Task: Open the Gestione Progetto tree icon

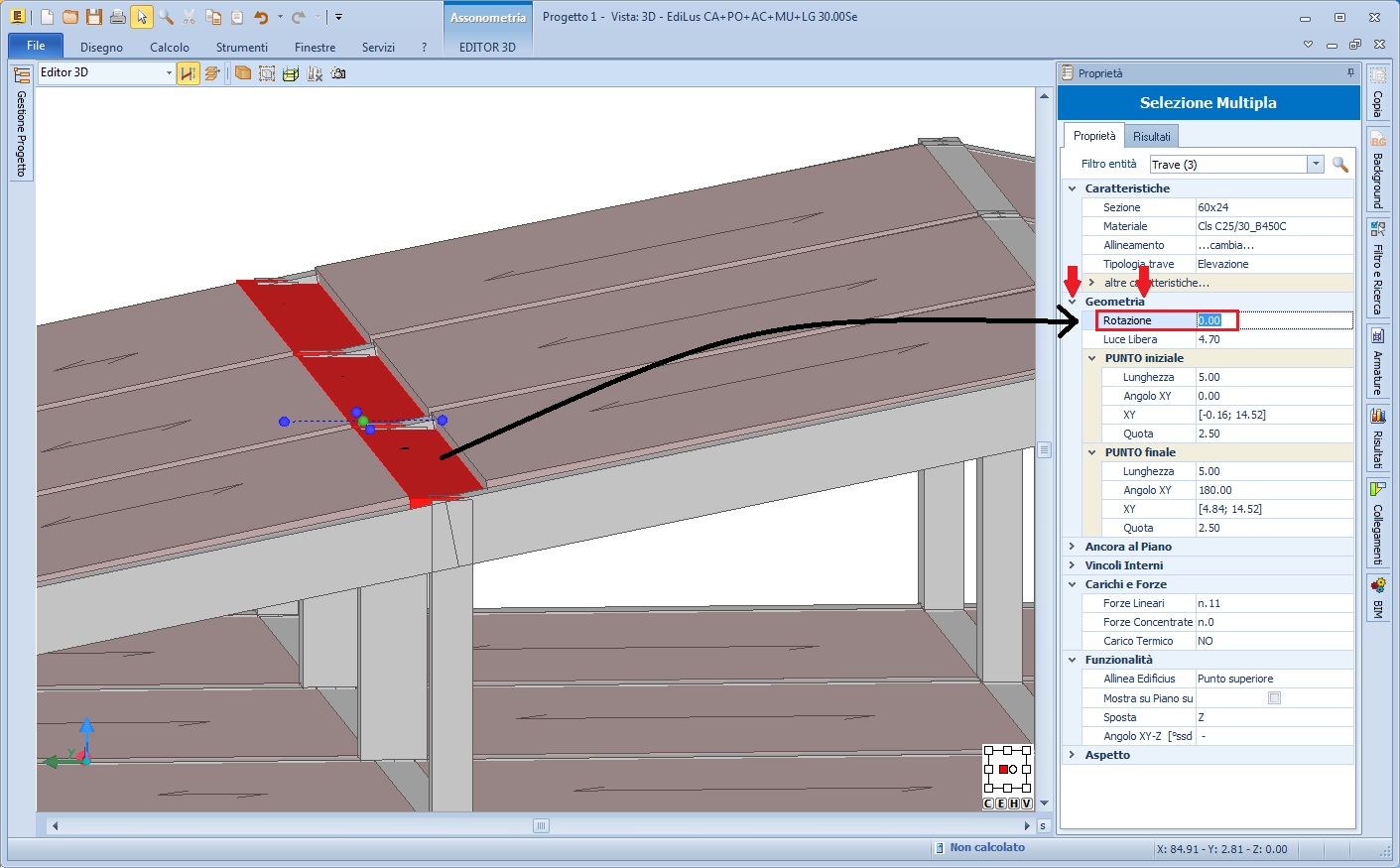Action: 22,75
